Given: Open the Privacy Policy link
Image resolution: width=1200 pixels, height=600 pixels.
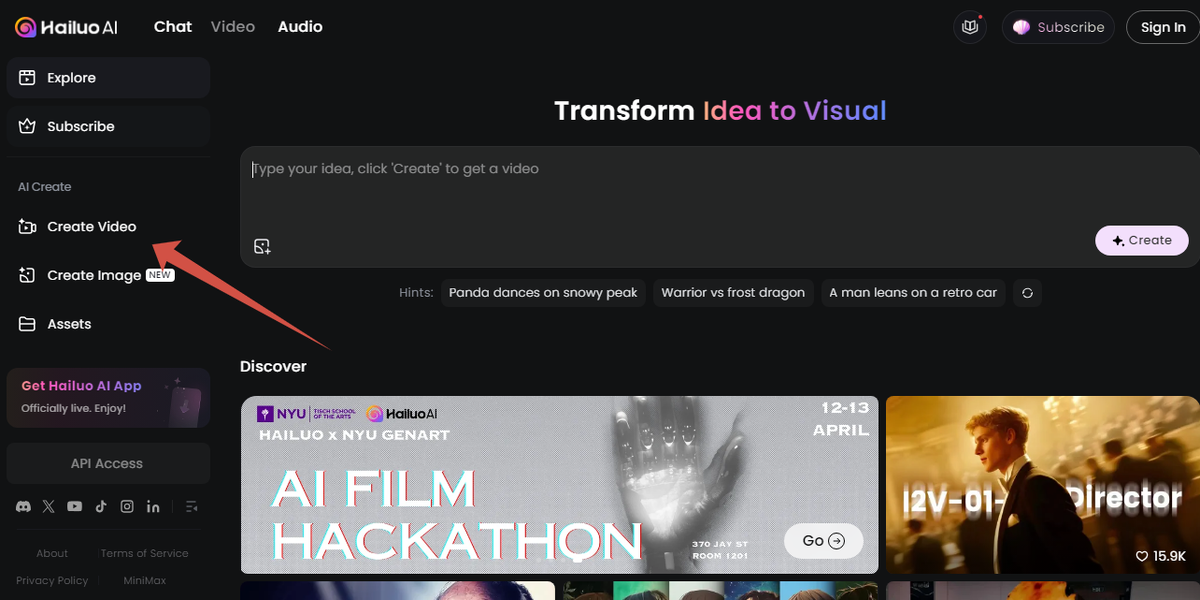Looking at the screenshot, I should click(52, 580).
